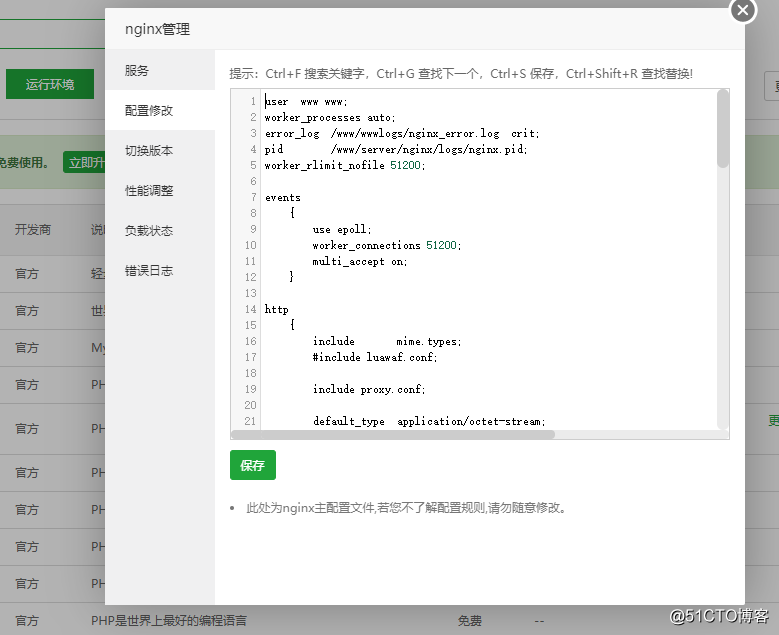Screen dimensions: 779x635
Task: Click the 'use epoll;' line
Action: [342, 230]
